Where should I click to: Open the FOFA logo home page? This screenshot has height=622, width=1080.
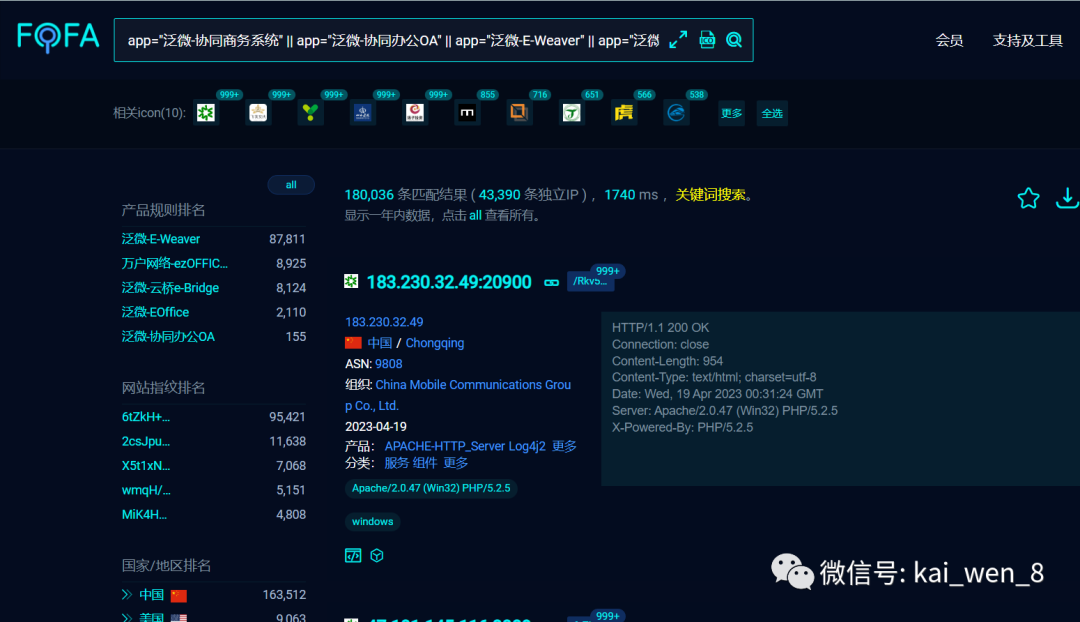click(x=58, y=37)
